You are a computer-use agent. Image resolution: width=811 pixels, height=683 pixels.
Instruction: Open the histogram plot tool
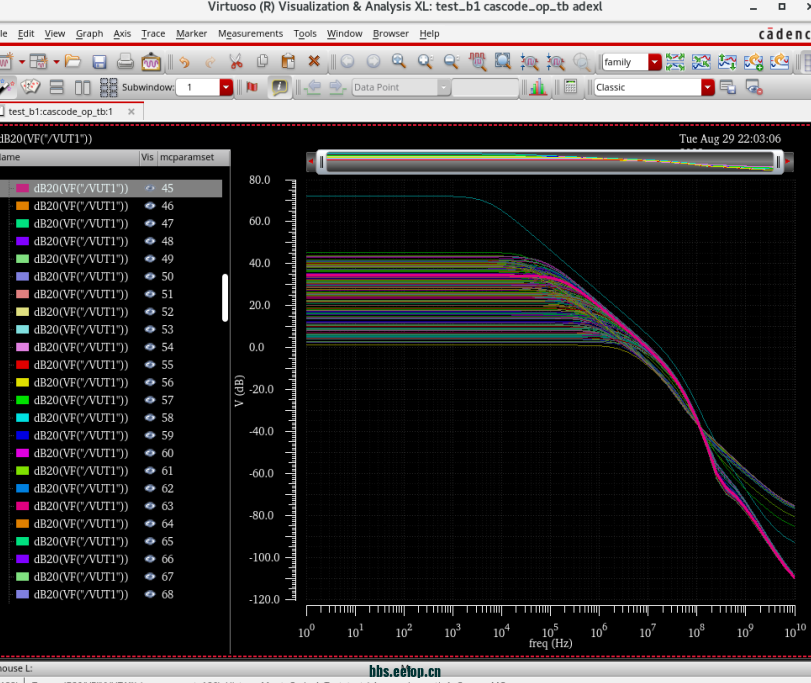(x=538, y=87)
